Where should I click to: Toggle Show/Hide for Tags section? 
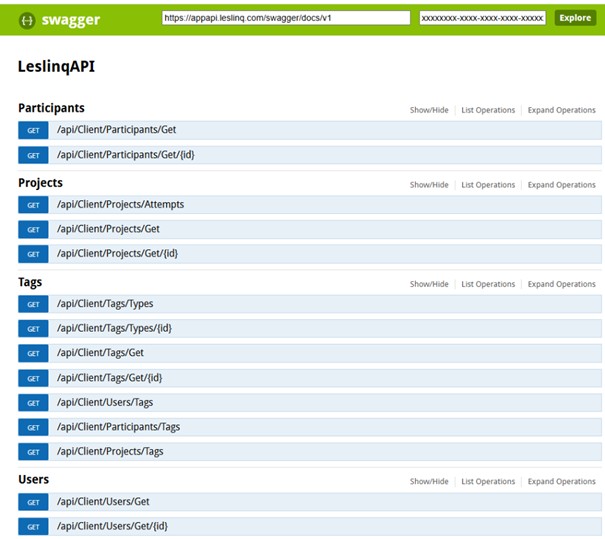pos(429,284)
